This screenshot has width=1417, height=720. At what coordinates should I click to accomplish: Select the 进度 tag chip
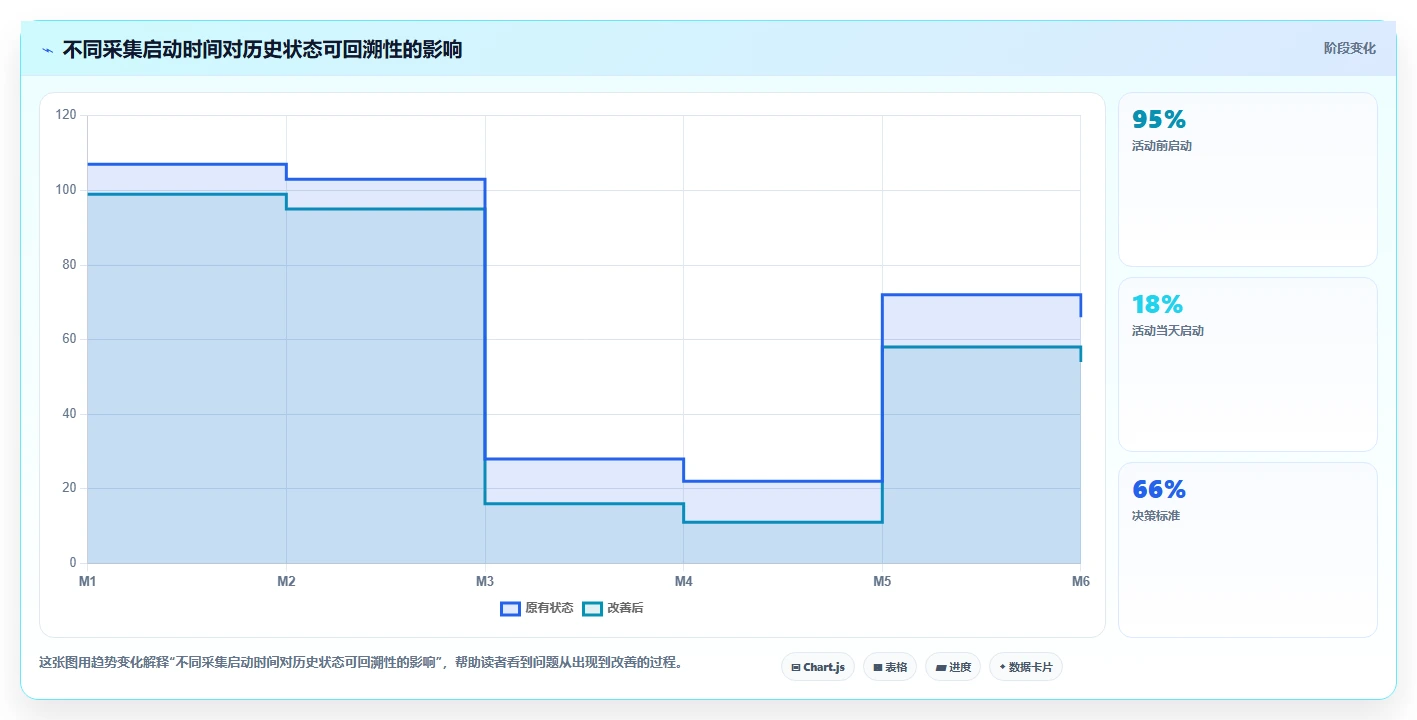953,667
